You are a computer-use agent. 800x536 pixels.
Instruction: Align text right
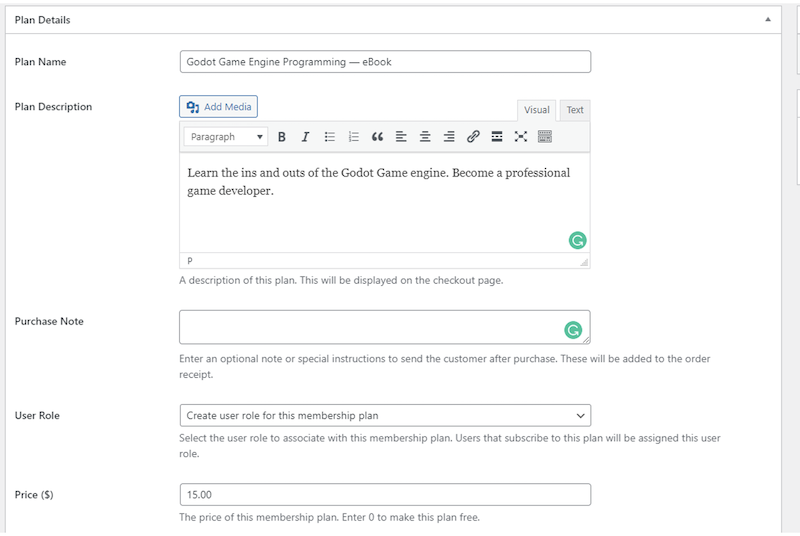(449, 137)
